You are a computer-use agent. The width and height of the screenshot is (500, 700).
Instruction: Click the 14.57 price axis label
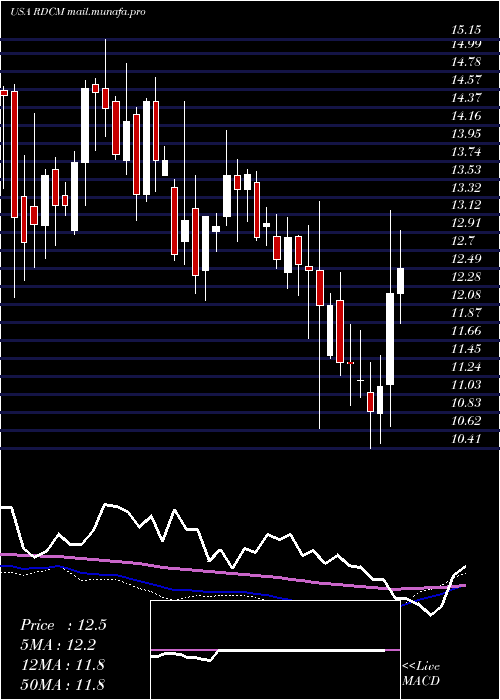tap(466, 79)
